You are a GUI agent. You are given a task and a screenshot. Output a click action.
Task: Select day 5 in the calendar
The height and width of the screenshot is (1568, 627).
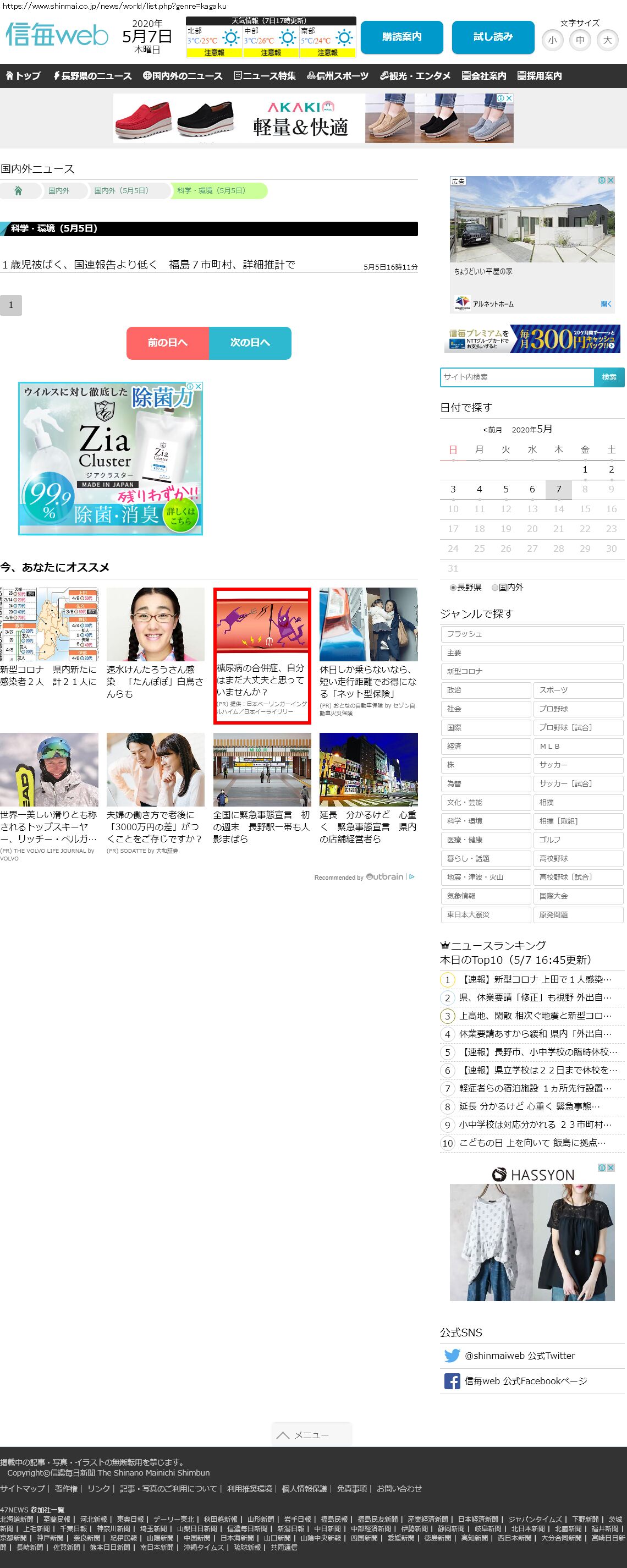coord(505,490)
